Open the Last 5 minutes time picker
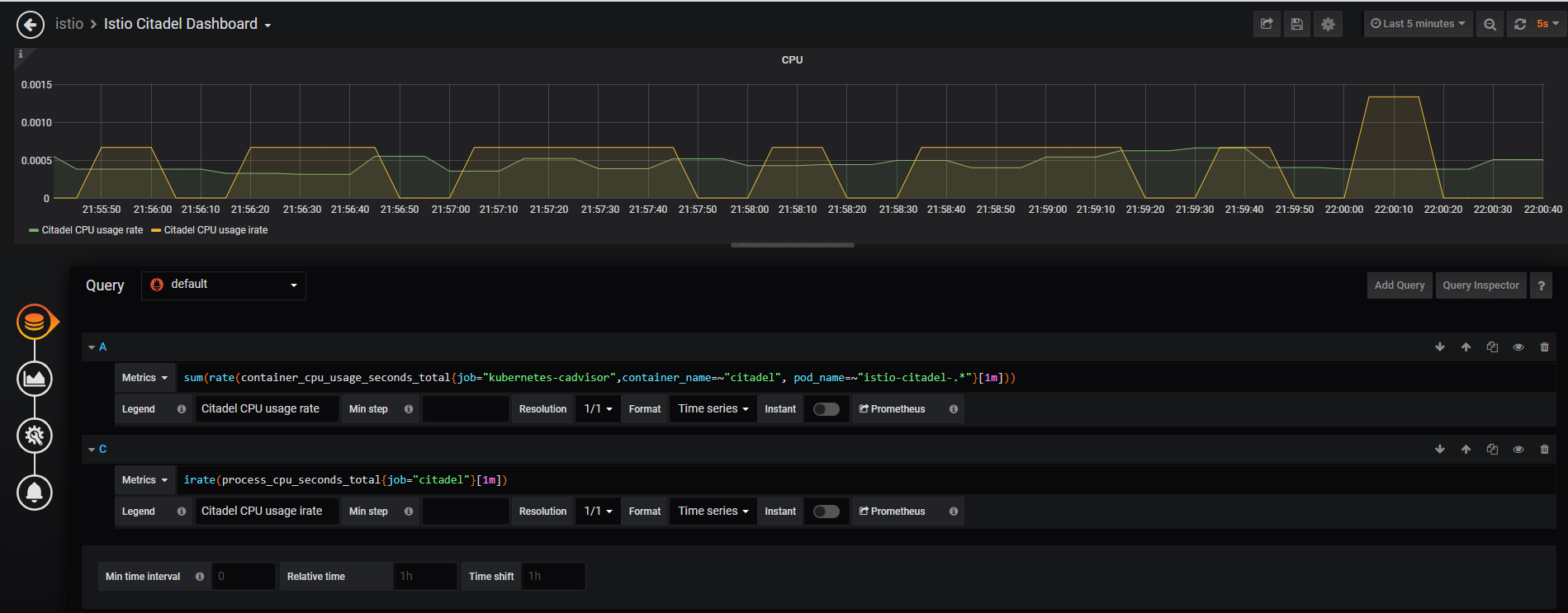1568x613 pixels. click(1418, 24)
